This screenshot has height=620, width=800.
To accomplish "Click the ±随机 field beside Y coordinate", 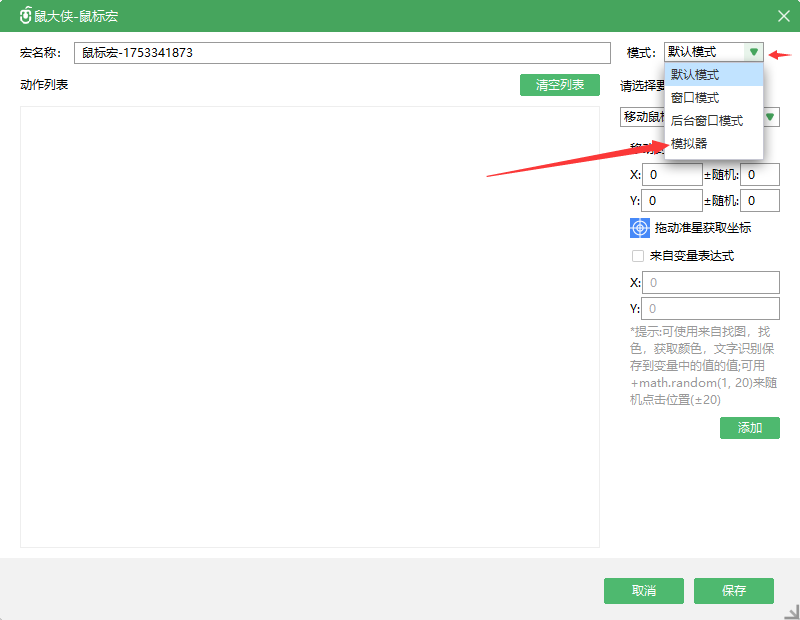I will point(759,201).
